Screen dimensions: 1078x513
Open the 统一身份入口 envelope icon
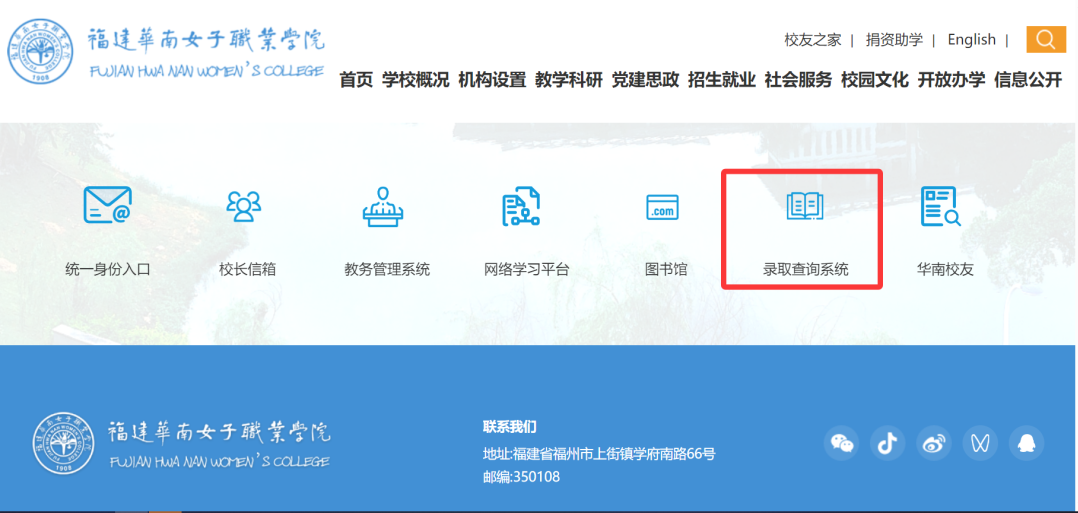(x=107, y=205)
